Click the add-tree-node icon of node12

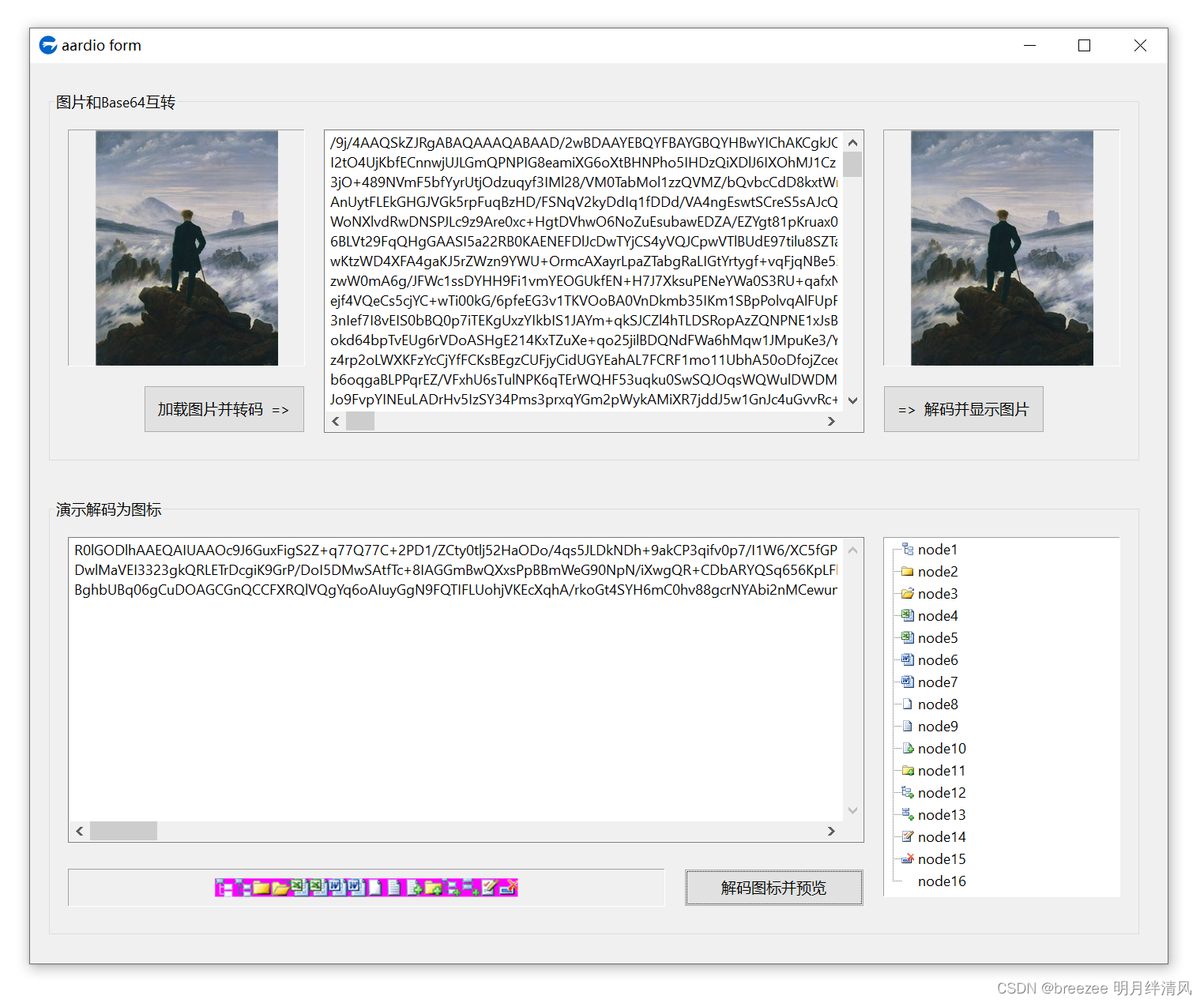pyautogui.click(x=908, y=792)
